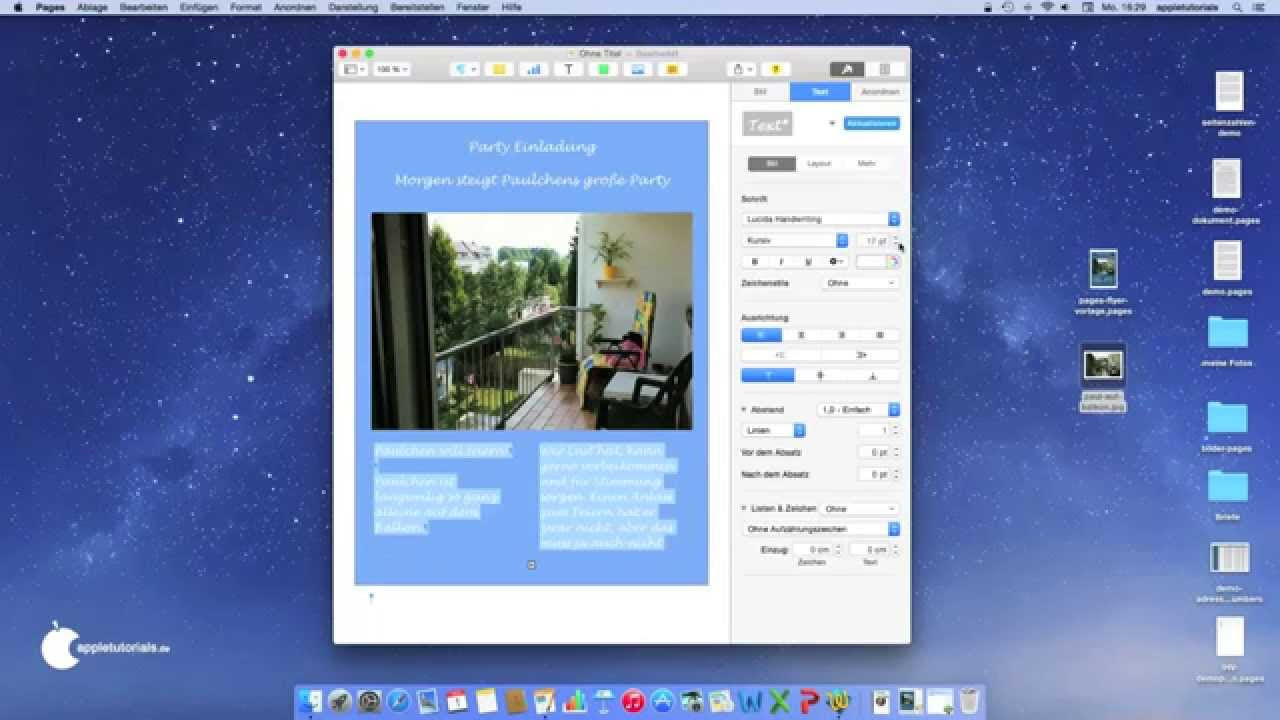Open advanced text options gear menu
Viewport: 1280px width, 720px height.
[836, 262]
